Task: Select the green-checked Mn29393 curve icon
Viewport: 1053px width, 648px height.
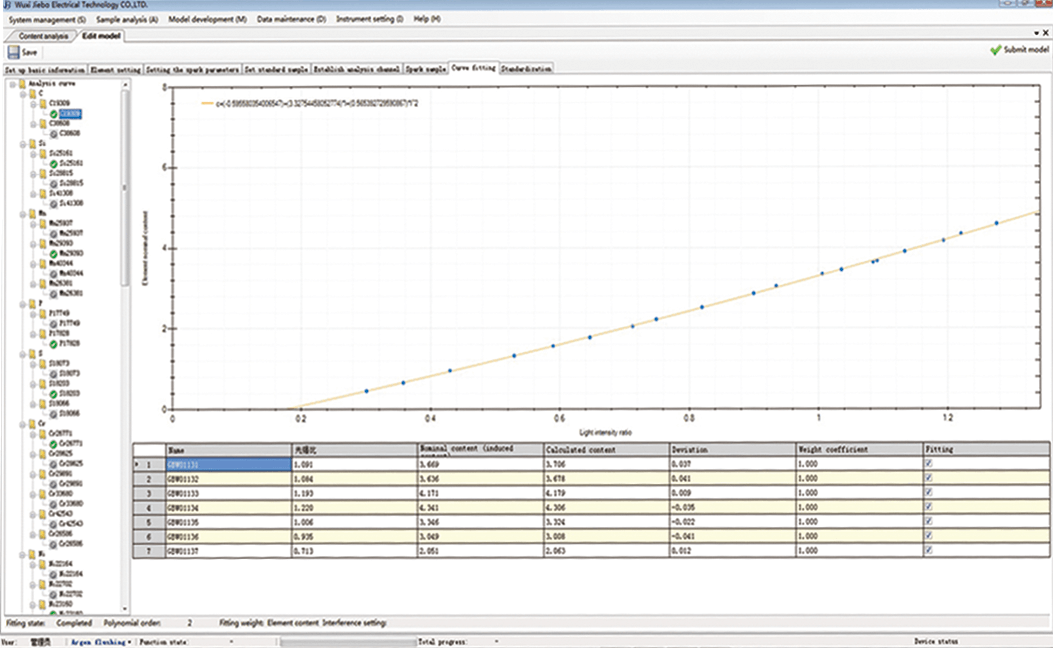Action: click(53, 253)
